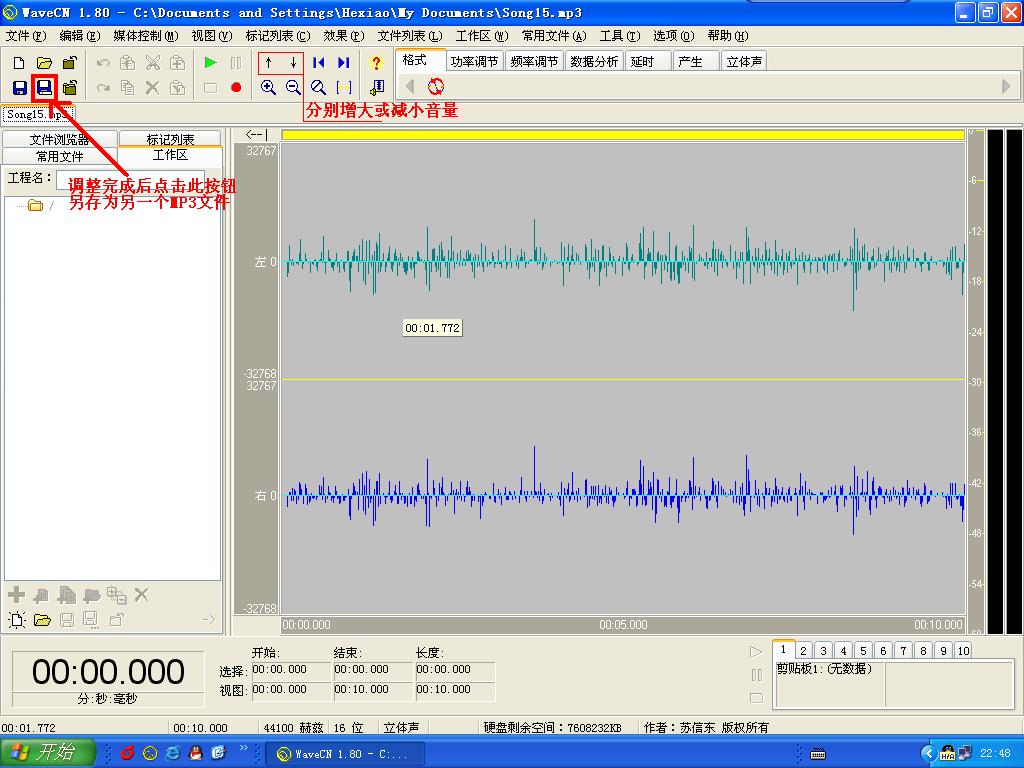Image resolution: width=1024 pixels, height=768 pixels.
Task: Undo the last edit with the curved-arrow icon
Action: pyautogui.click(x=103, y=63)
